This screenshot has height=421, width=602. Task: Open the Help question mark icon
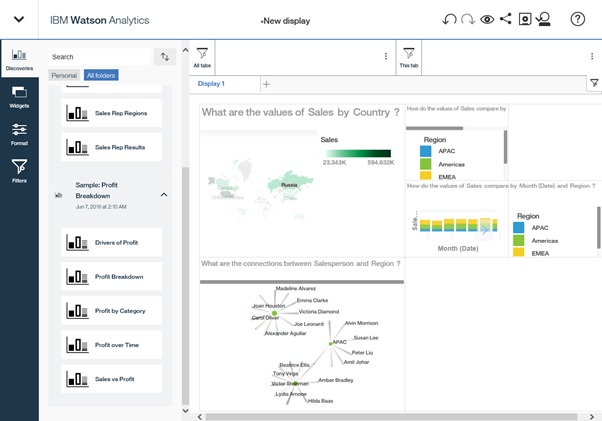[x=577, y=20]
